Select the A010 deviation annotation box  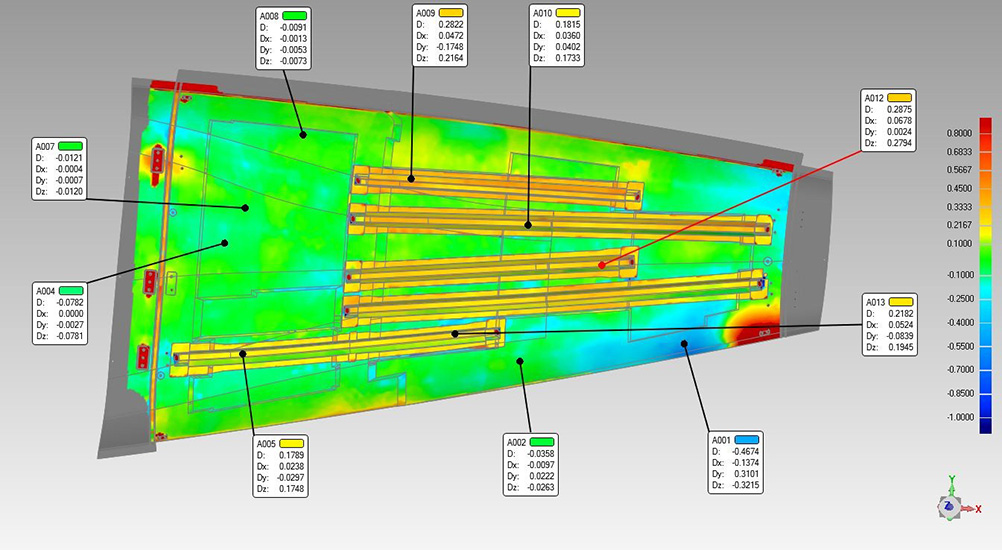[x=555, y=36]
